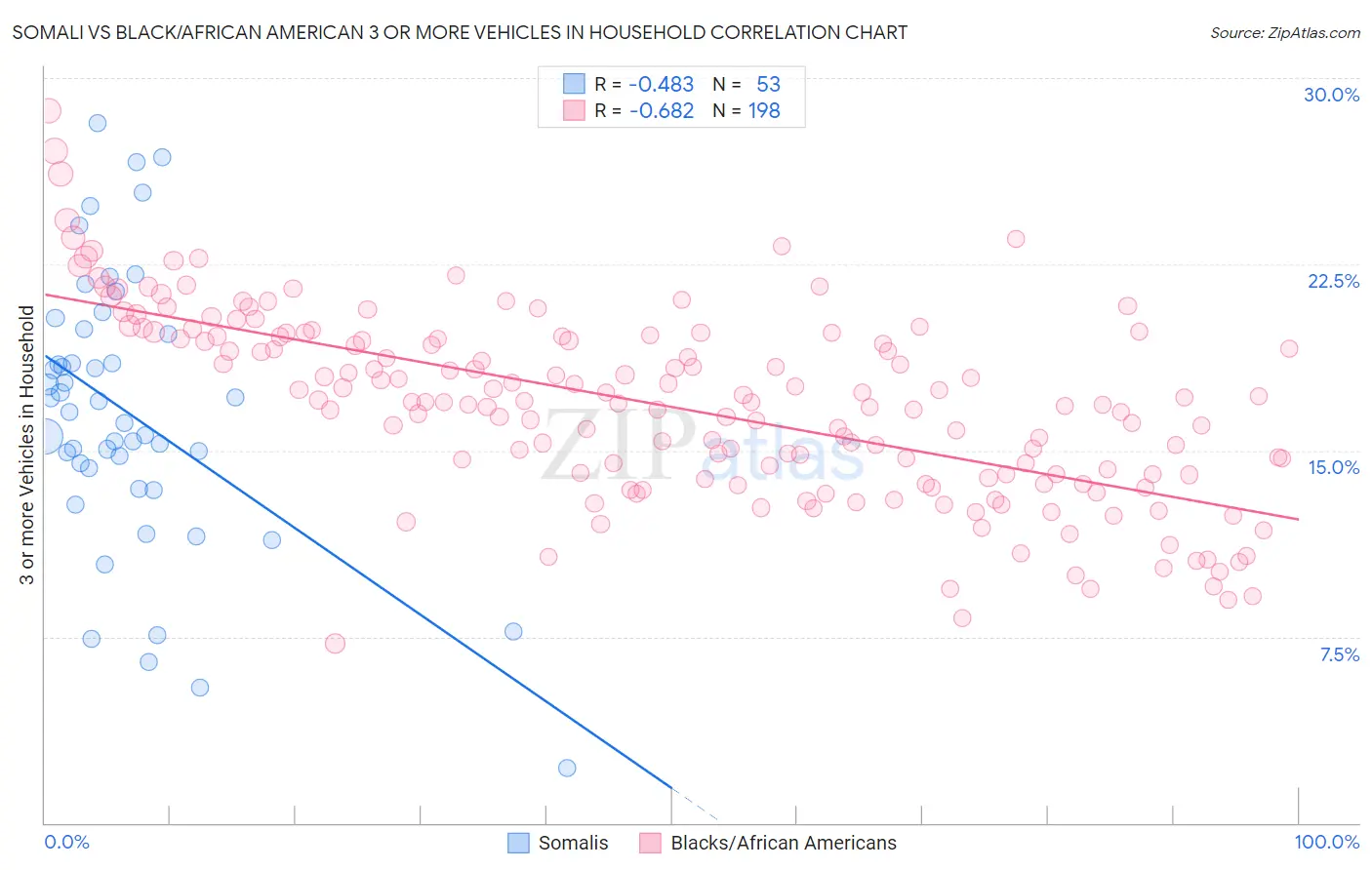
Task: Click the 15.0% y-axis label
Action: tap(1333, 467)
